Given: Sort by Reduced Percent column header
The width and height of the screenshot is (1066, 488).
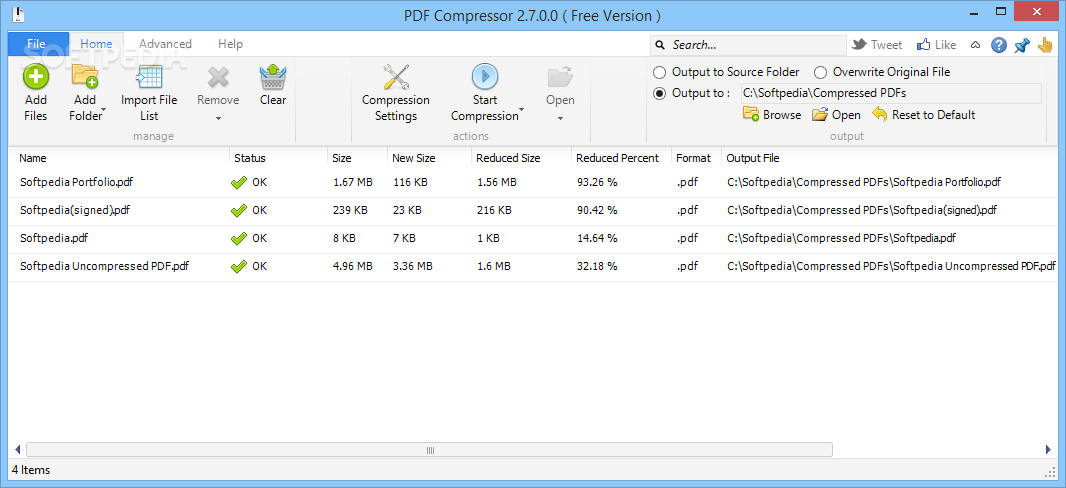Looking at the screenshot, I should pyautogui.click(x=617, y=158).
